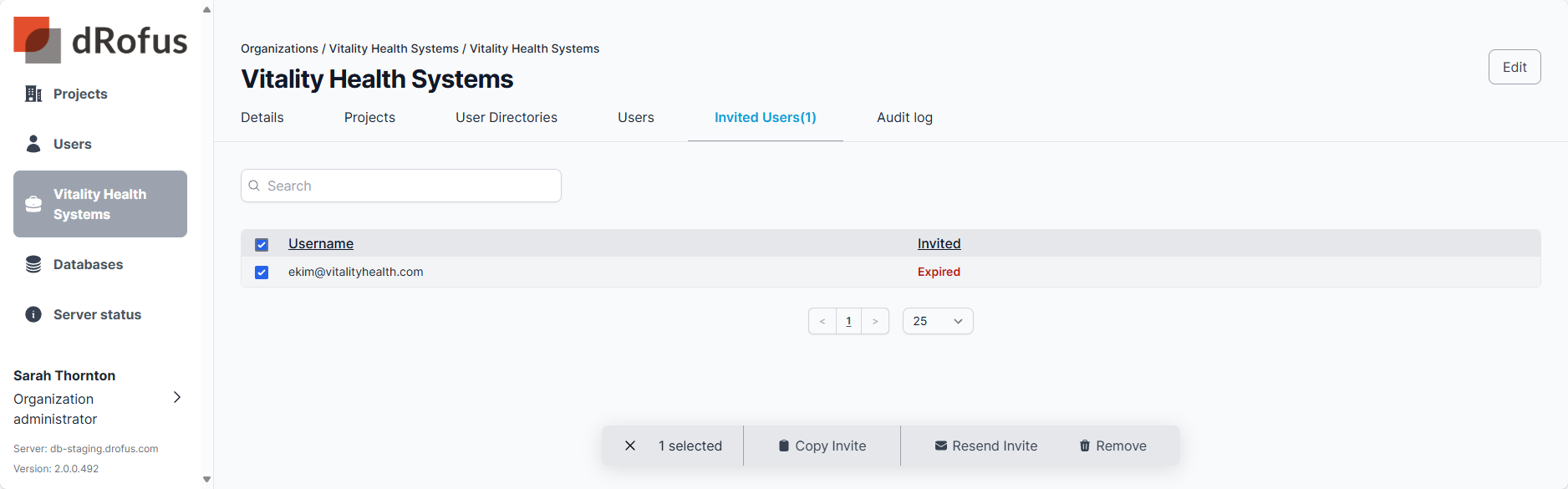
Task: Click the magnifier icon in search box
Action: pyautogui.click(x=254, y=186)
